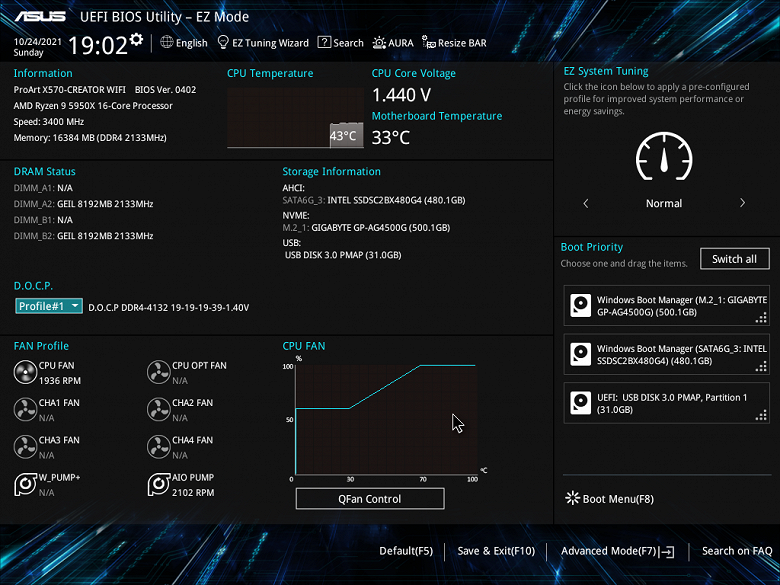Click the Normal tuning profile label
Screen dimensions: 780x585
[x=664, y=203]
